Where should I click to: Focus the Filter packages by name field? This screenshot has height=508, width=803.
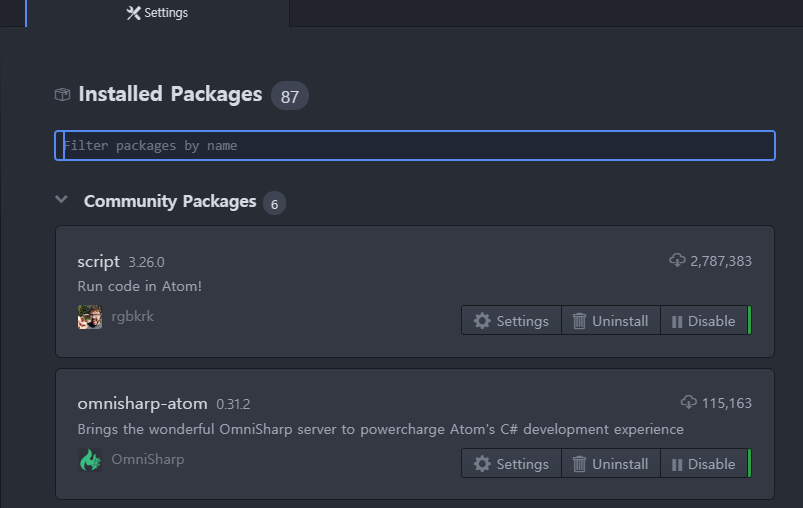tap(415, 146)
